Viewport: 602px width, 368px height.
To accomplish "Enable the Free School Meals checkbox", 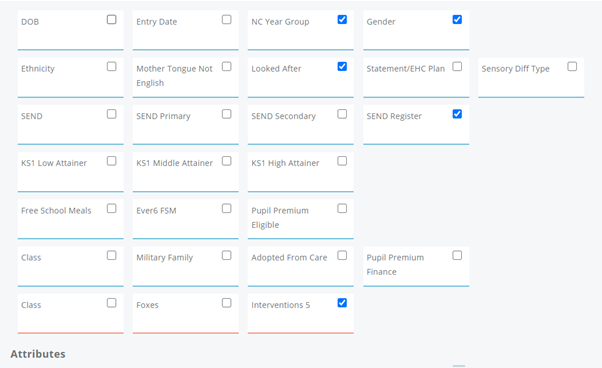I will click(111, 208).
